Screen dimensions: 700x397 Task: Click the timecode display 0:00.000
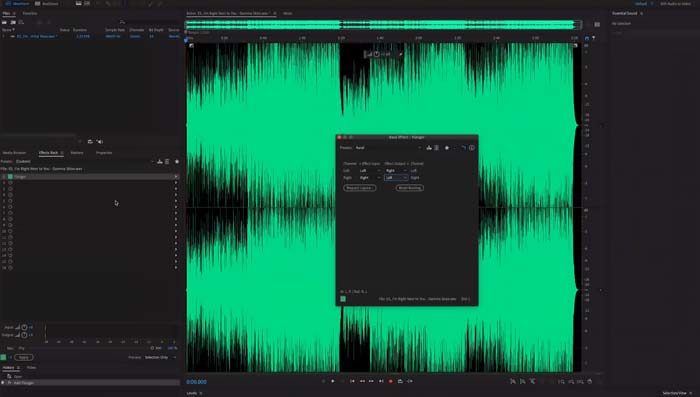coord(196,382)
